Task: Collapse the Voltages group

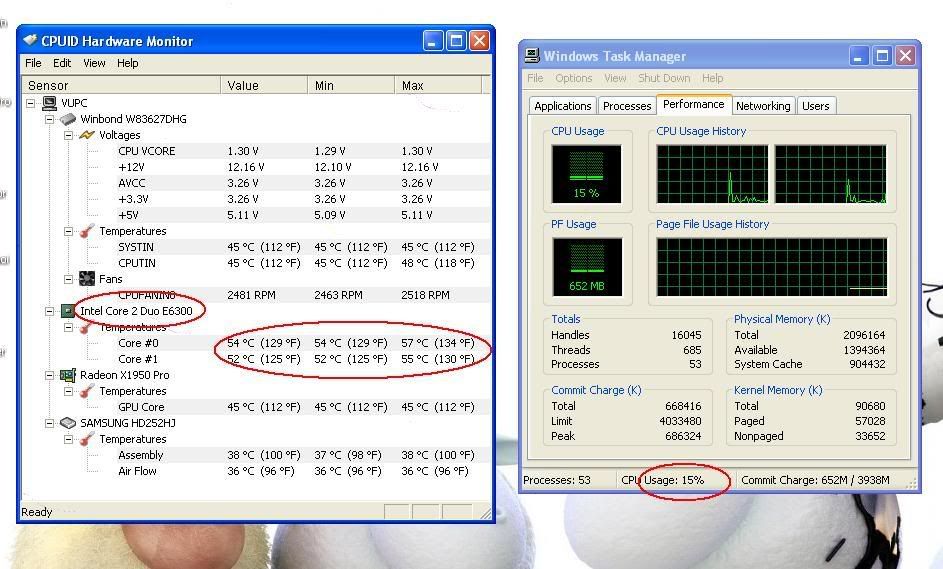Action: point(69,135)
